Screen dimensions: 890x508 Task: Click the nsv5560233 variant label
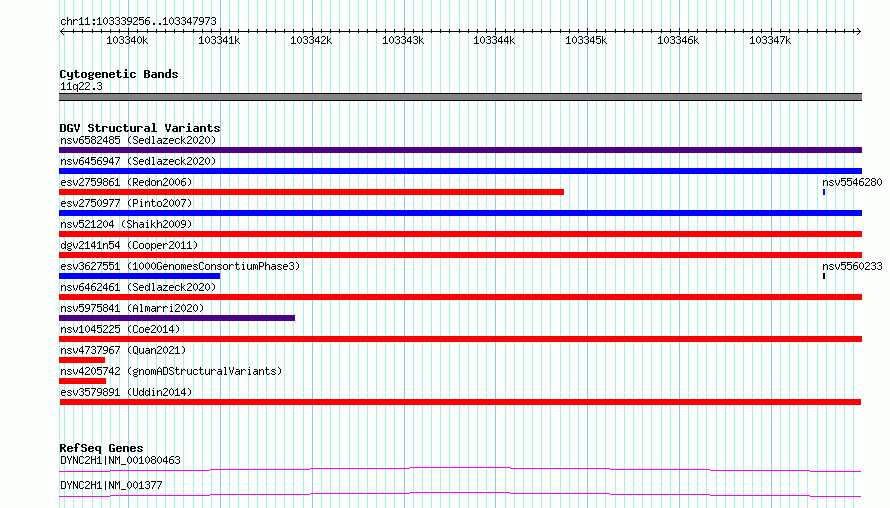[x=852, y=266]
